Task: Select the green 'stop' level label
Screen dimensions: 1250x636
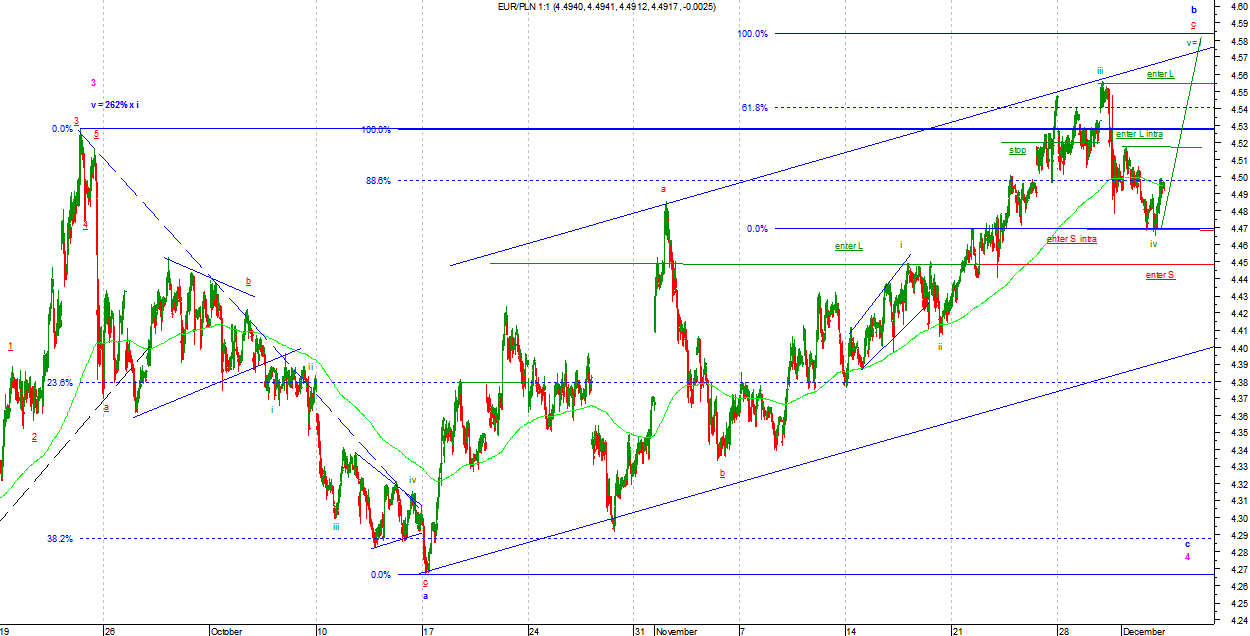Action: coord(1017,151)
